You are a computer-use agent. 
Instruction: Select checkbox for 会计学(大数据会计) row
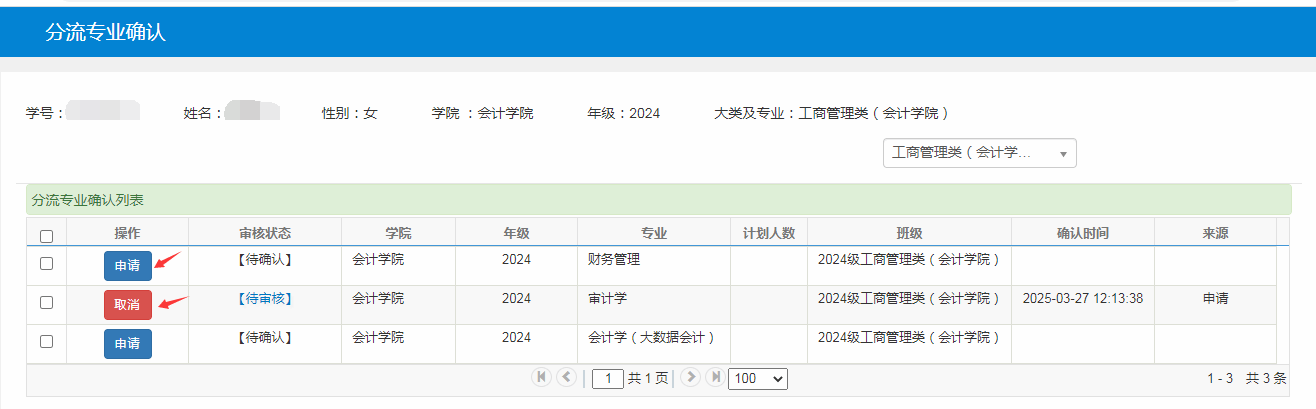[46, 342]
